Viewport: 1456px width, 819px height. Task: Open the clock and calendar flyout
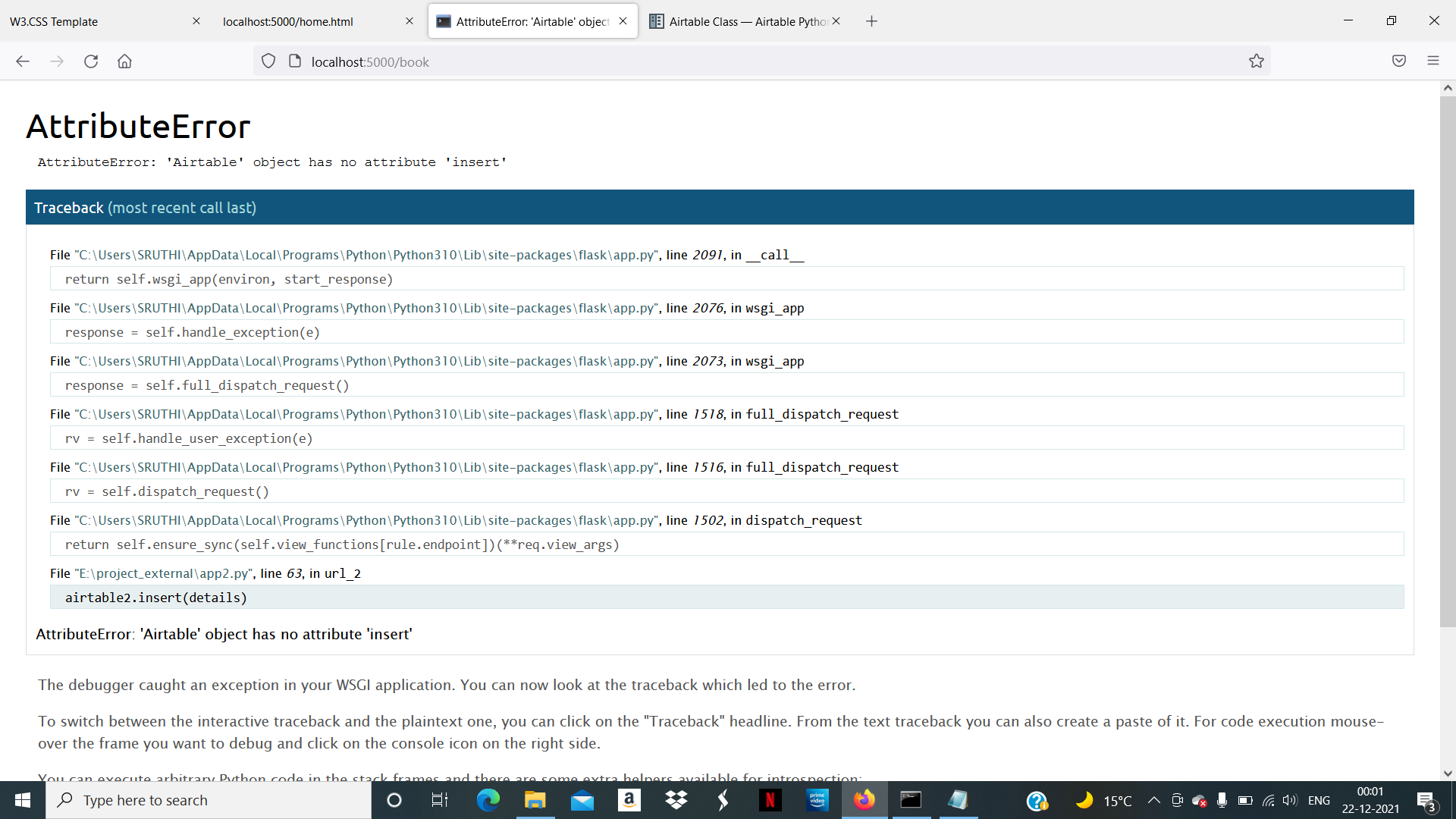(1370, 800)
